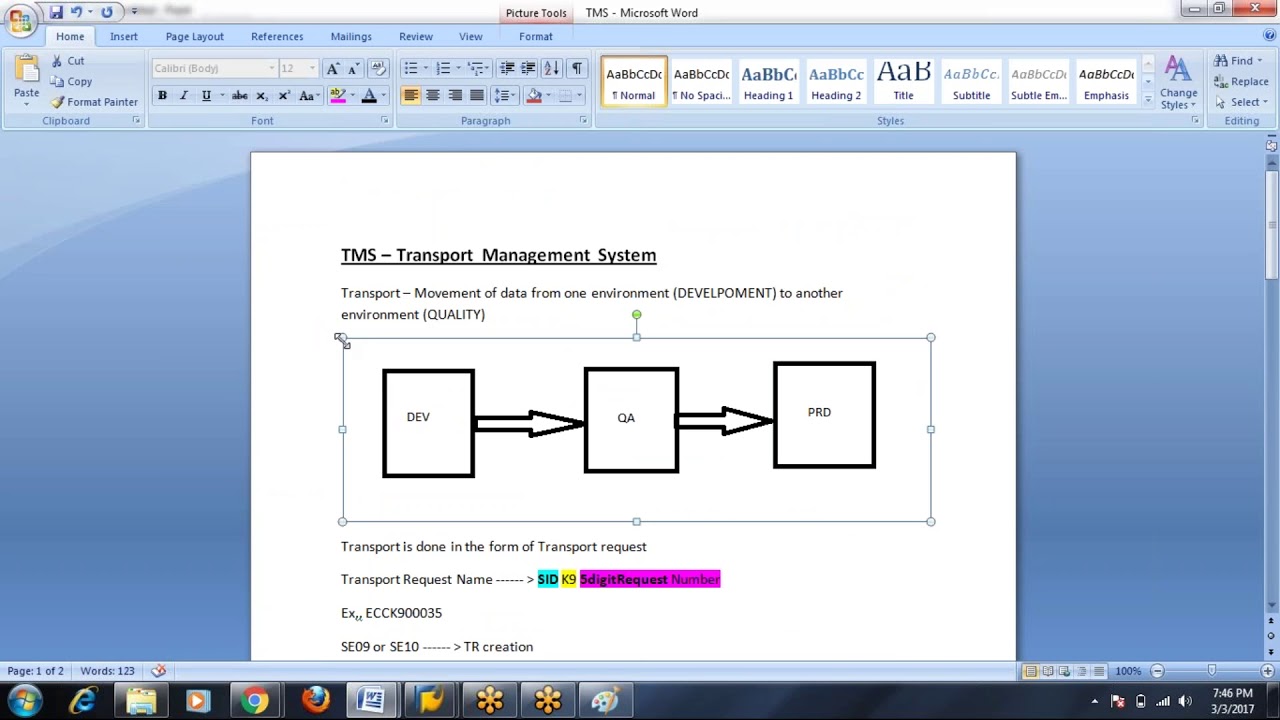The height and width of the screenshot is (720, 1280).
Task: Open the References ribbon tab
Action: click(x=277, y=36)
